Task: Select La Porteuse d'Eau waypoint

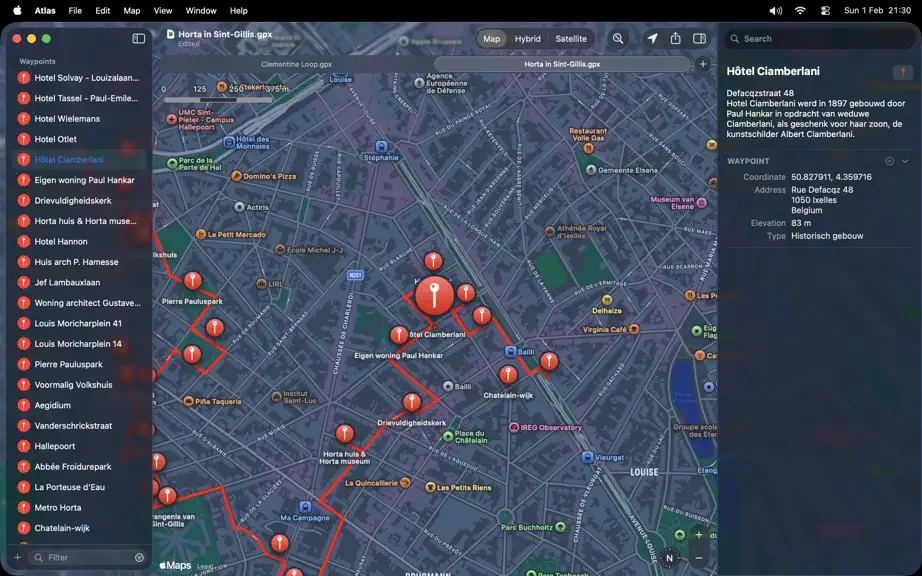Action: click(x=79, y=487)
